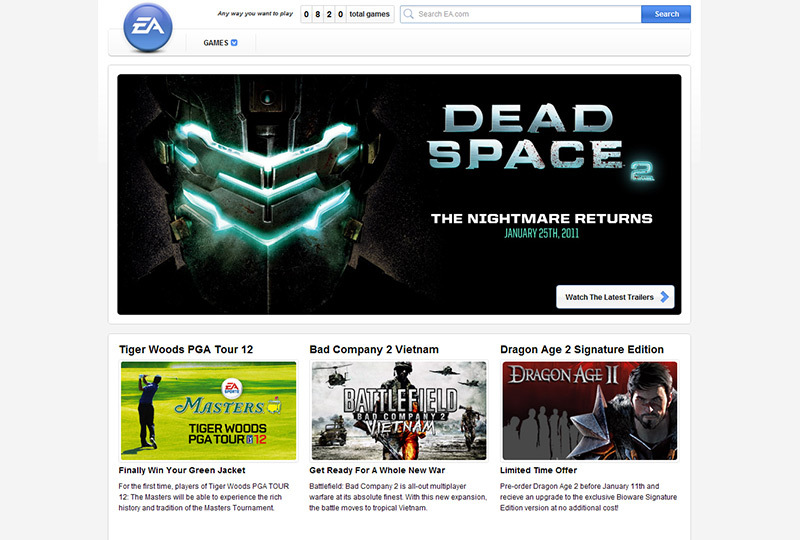Click the magnifier icon in the search box
The height and width of the screenshot is (540, 800).
(408, 14)
